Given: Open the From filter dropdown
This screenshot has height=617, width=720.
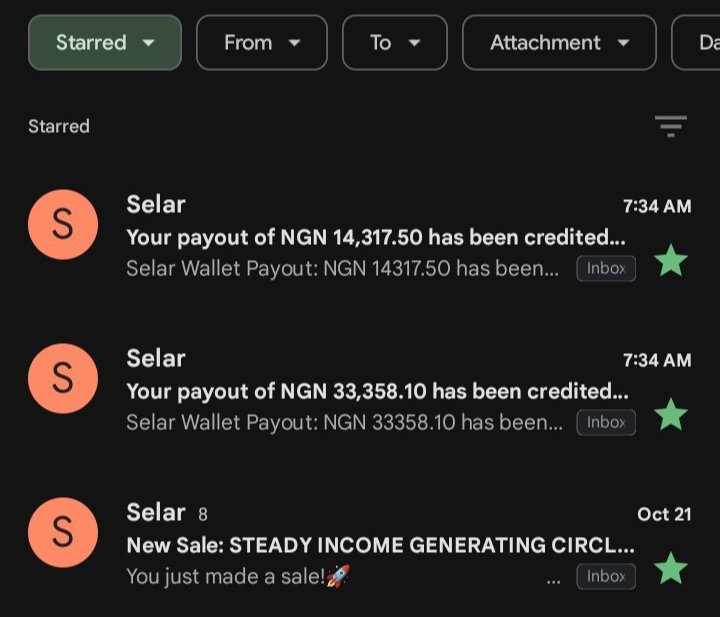Looking at the screenshot, I should pos(262,43).
